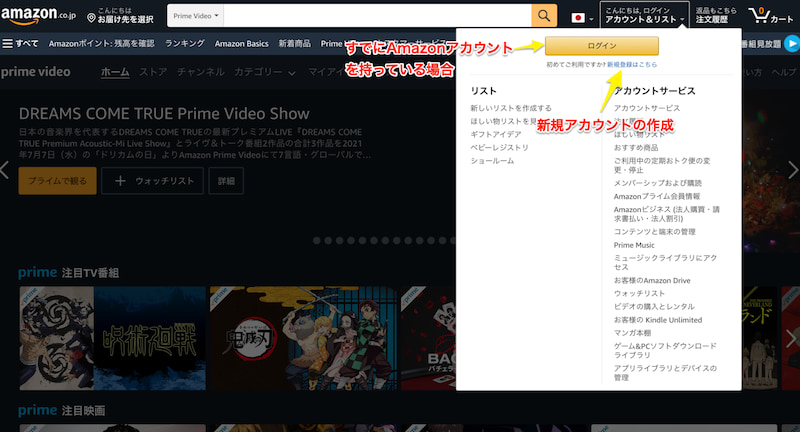This screenshot has width=800, height=432.
Task: Open Japan flag language selector
Action: (582, 18)
